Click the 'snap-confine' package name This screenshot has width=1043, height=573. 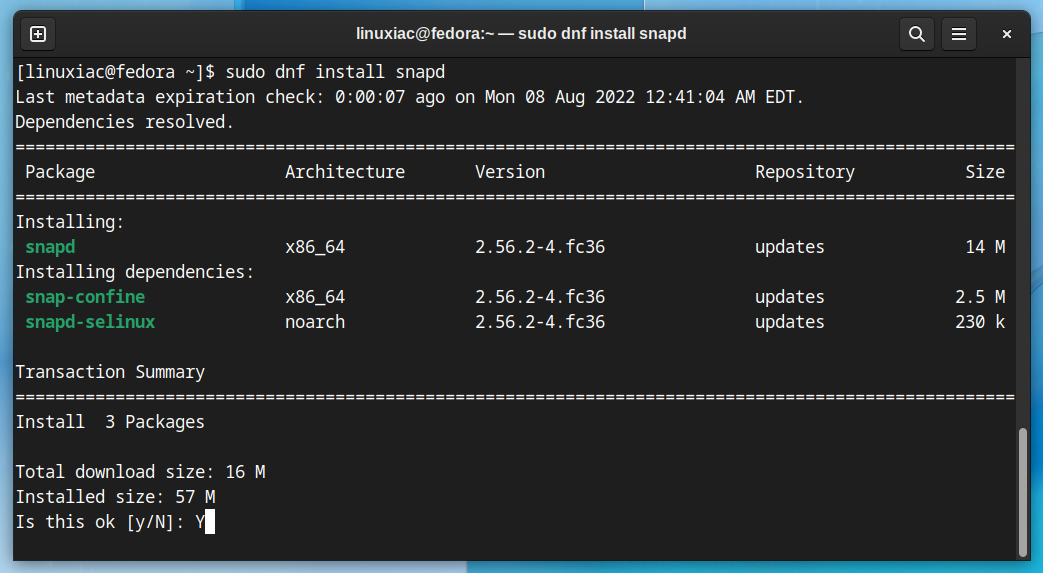click(85, 297)
